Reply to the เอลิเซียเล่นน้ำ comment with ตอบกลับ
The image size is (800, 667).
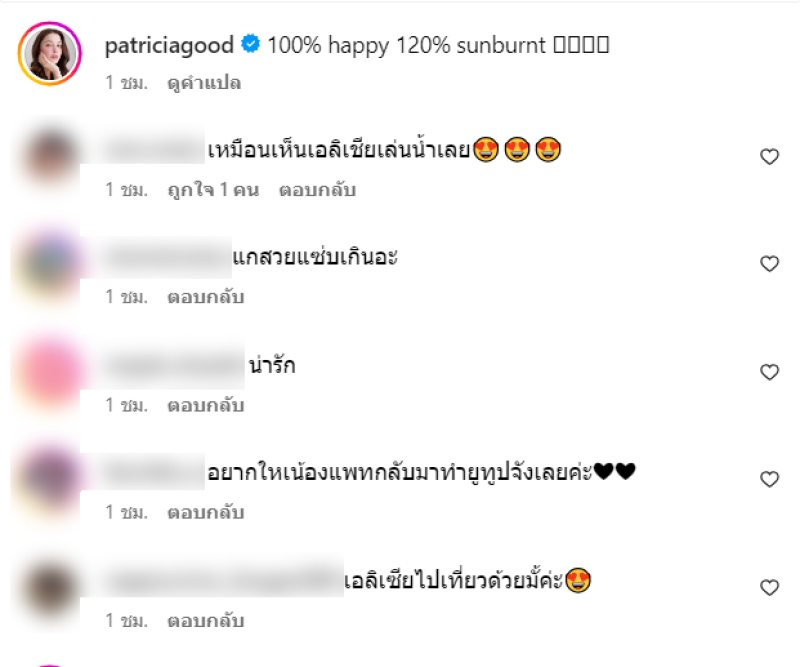pyautogui.click(x=317, y=190)
